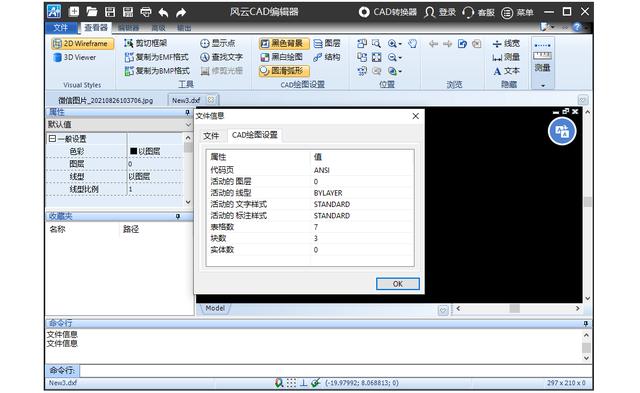This screenshot has width=640, height=393.
Task: Launch the 查找文字 find text tool
Action: pos(221,57)
